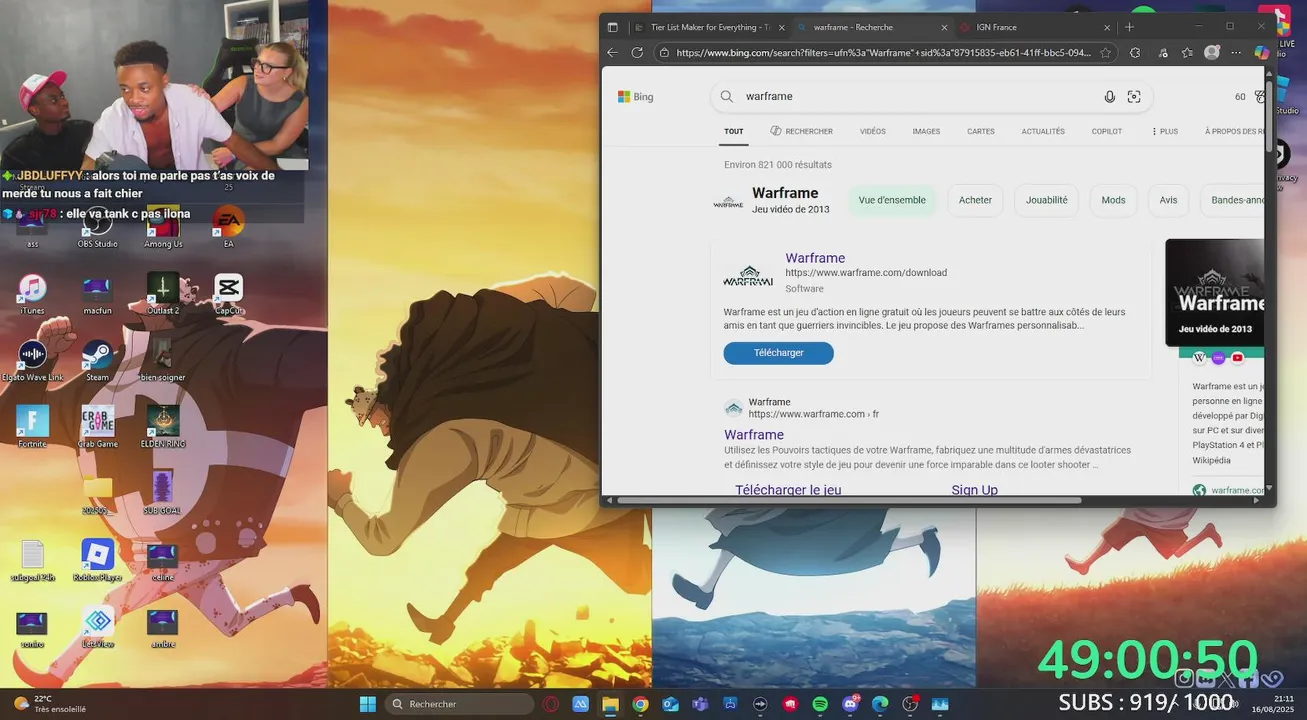Open a new browser tab
1307x720 pixels.
pos(1130,27)
